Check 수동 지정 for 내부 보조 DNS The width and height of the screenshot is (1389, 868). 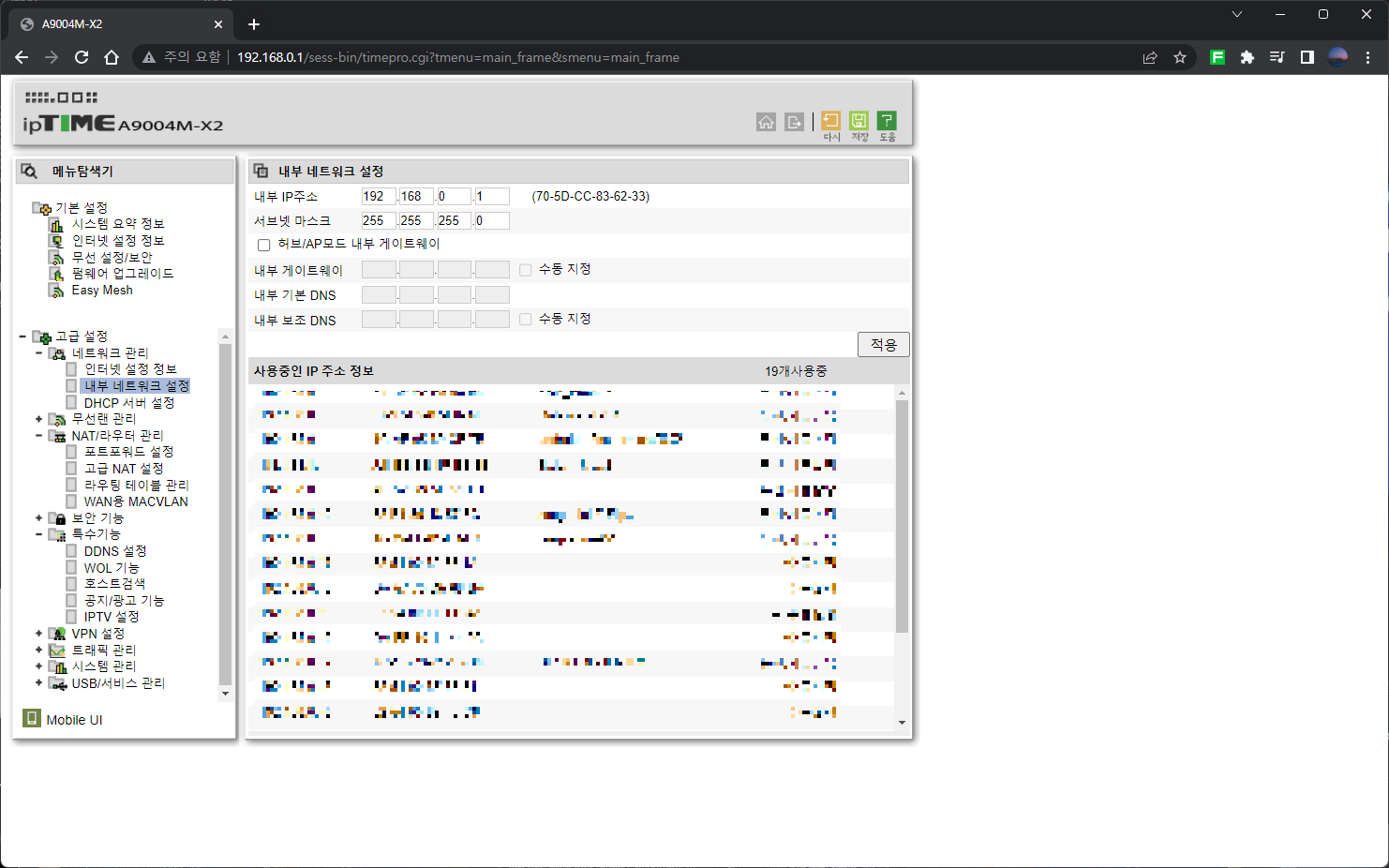525,319
